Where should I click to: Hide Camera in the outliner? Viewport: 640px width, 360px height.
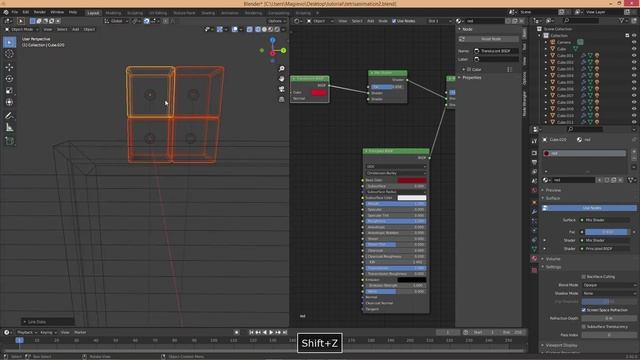pyautogui.click(x=634, y=42)
